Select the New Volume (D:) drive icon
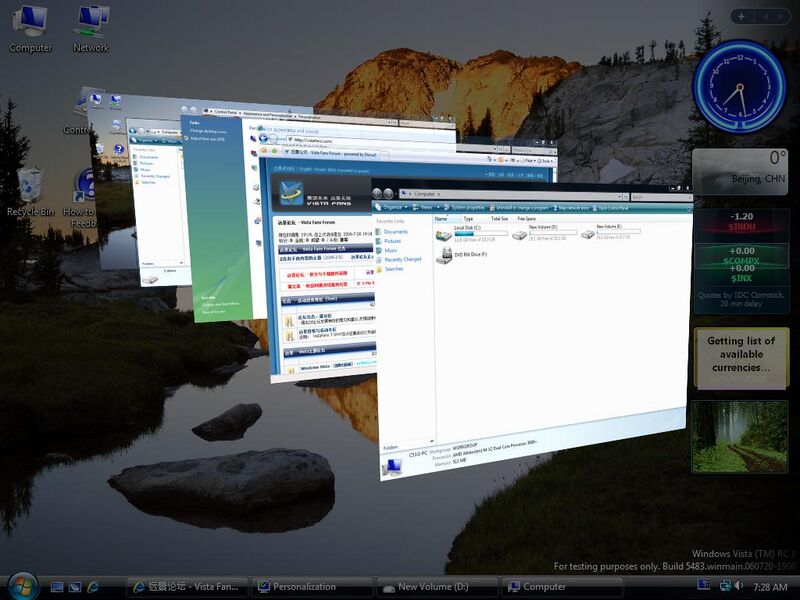The image size is (800, 600). click(519, 234)
